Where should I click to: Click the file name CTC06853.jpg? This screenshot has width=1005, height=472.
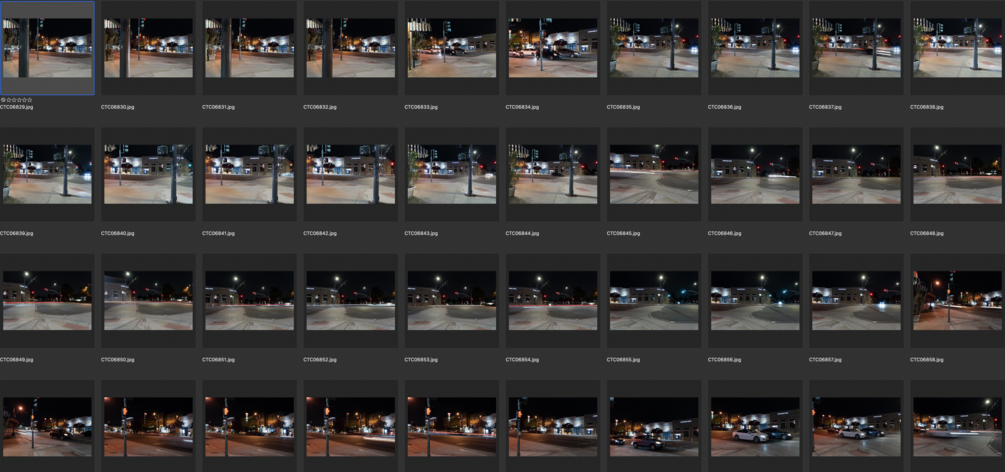[x=420, y=360]
